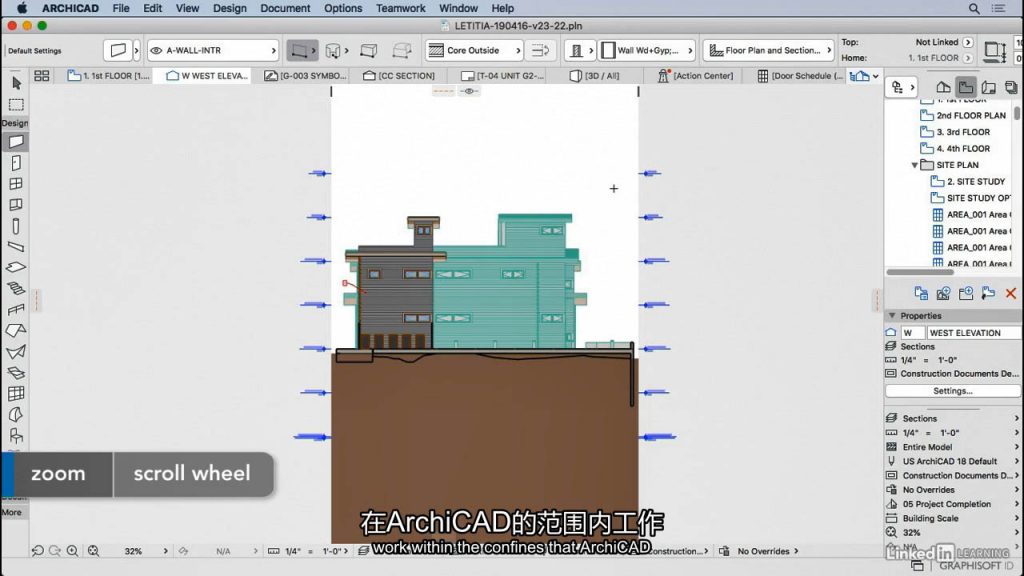Open the Core Outside reference line dropdown

474,50
